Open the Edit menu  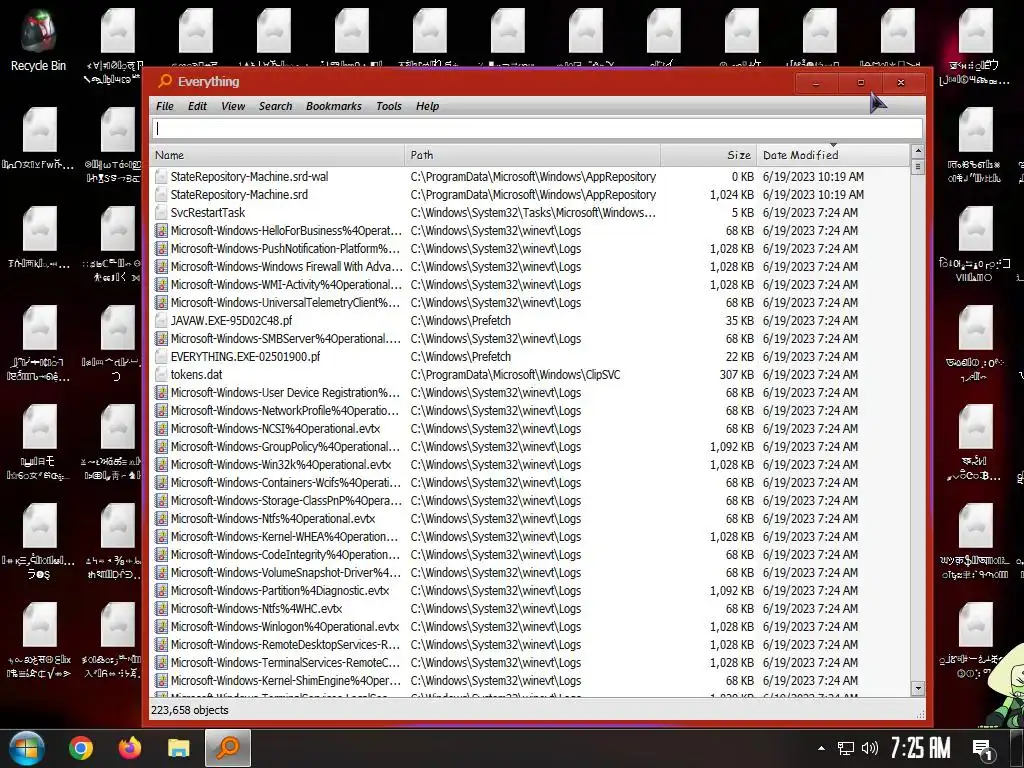(x=197, y=106)
